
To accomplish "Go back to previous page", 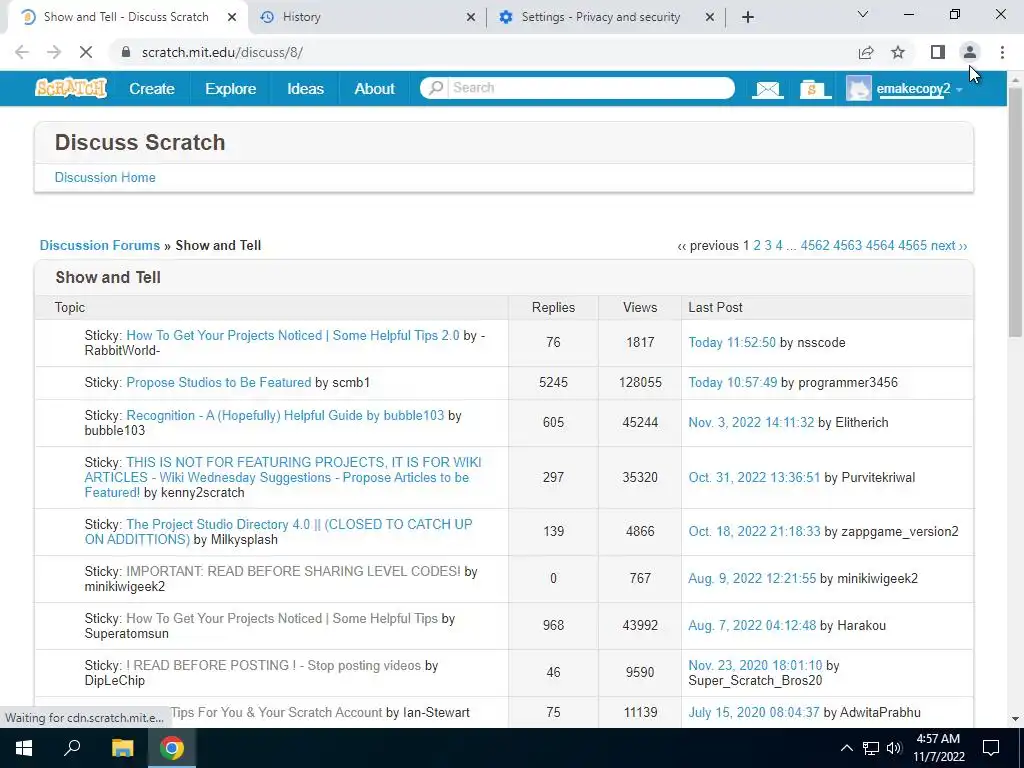I will tap(22, 52).
